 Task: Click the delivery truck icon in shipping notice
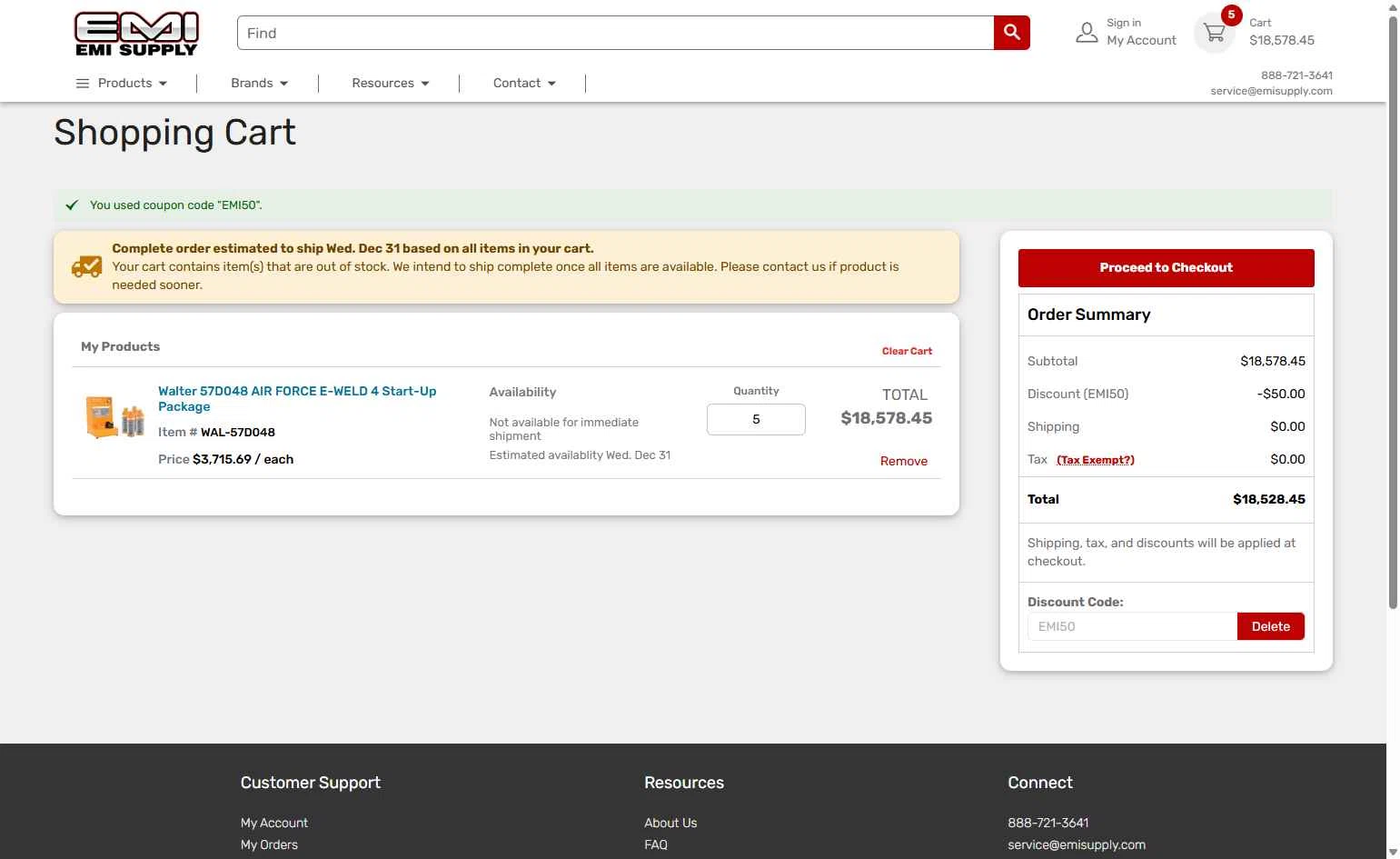pos(87,266)
